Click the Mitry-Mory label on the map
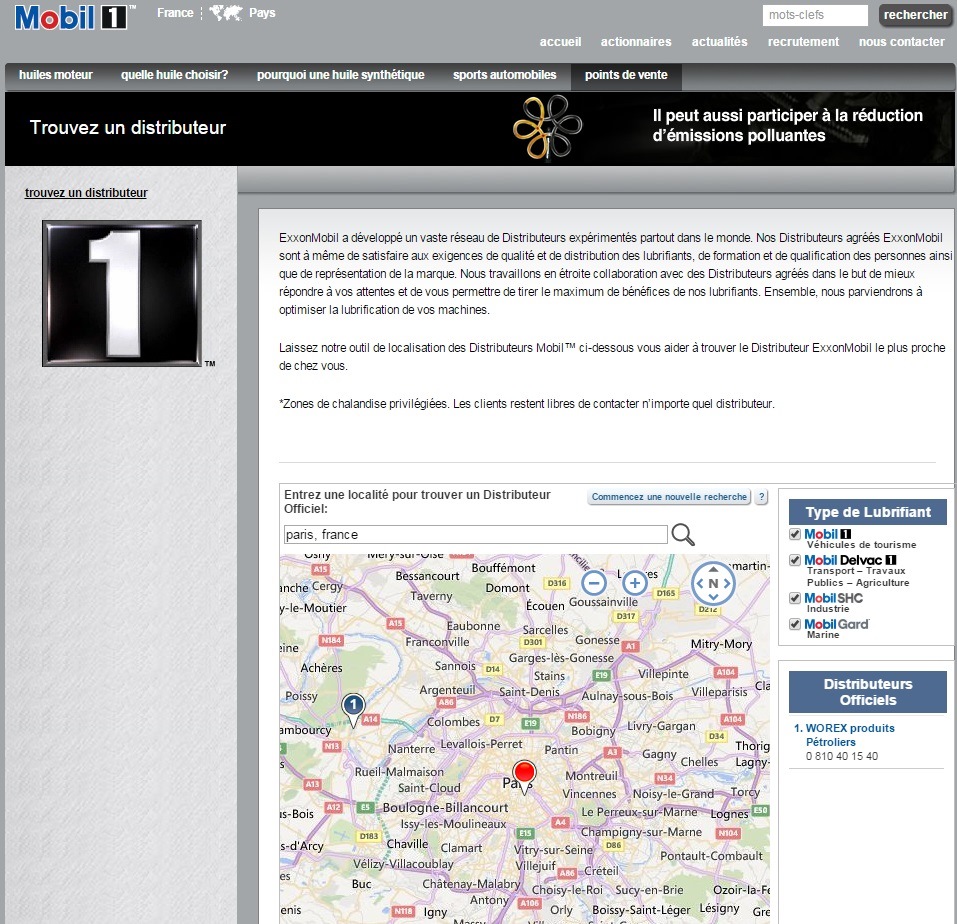The image size is (957, 924). (721, 644)
